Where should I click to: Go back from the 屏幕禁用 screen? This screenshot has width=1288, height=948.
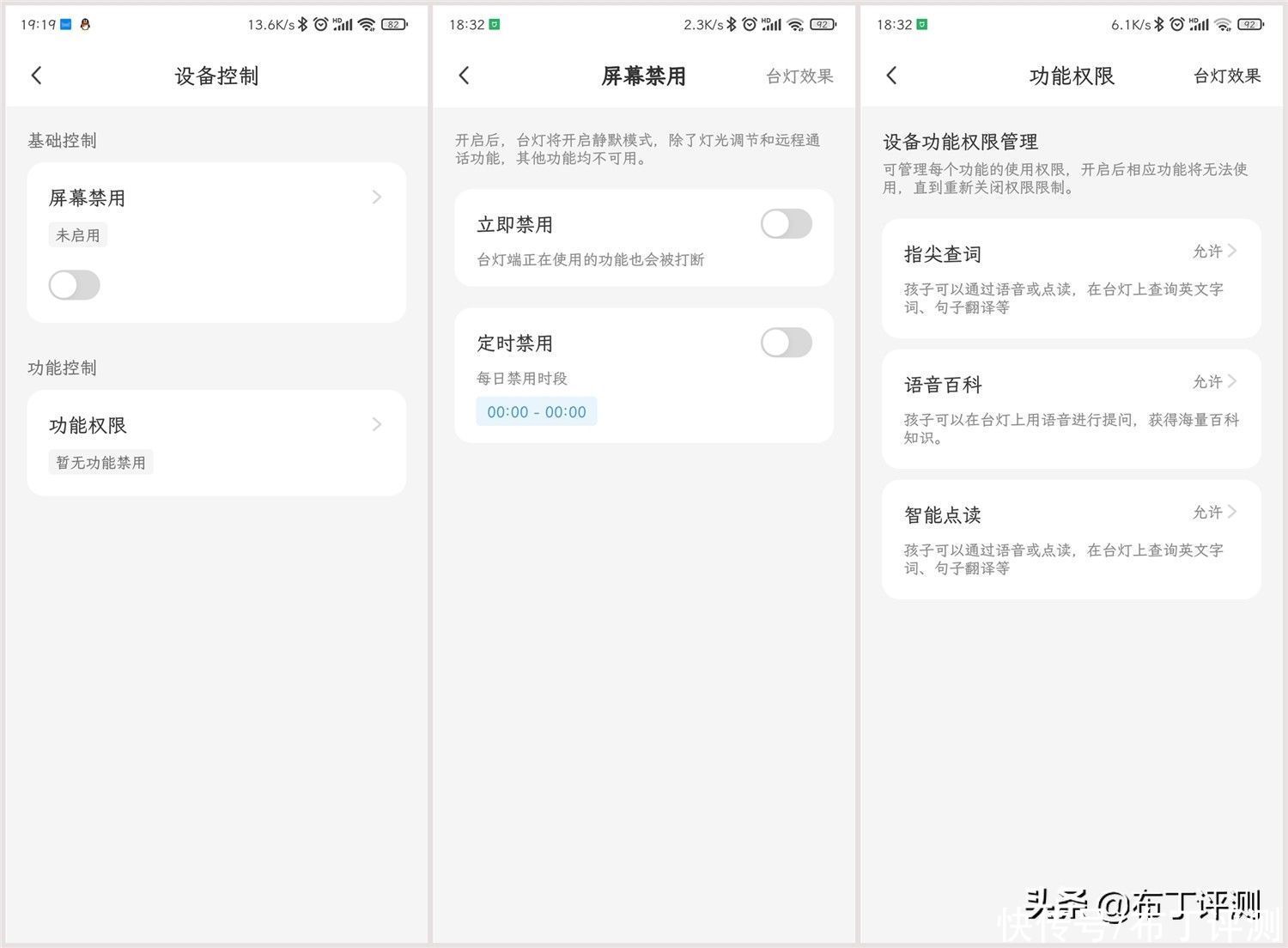(464, 76)
